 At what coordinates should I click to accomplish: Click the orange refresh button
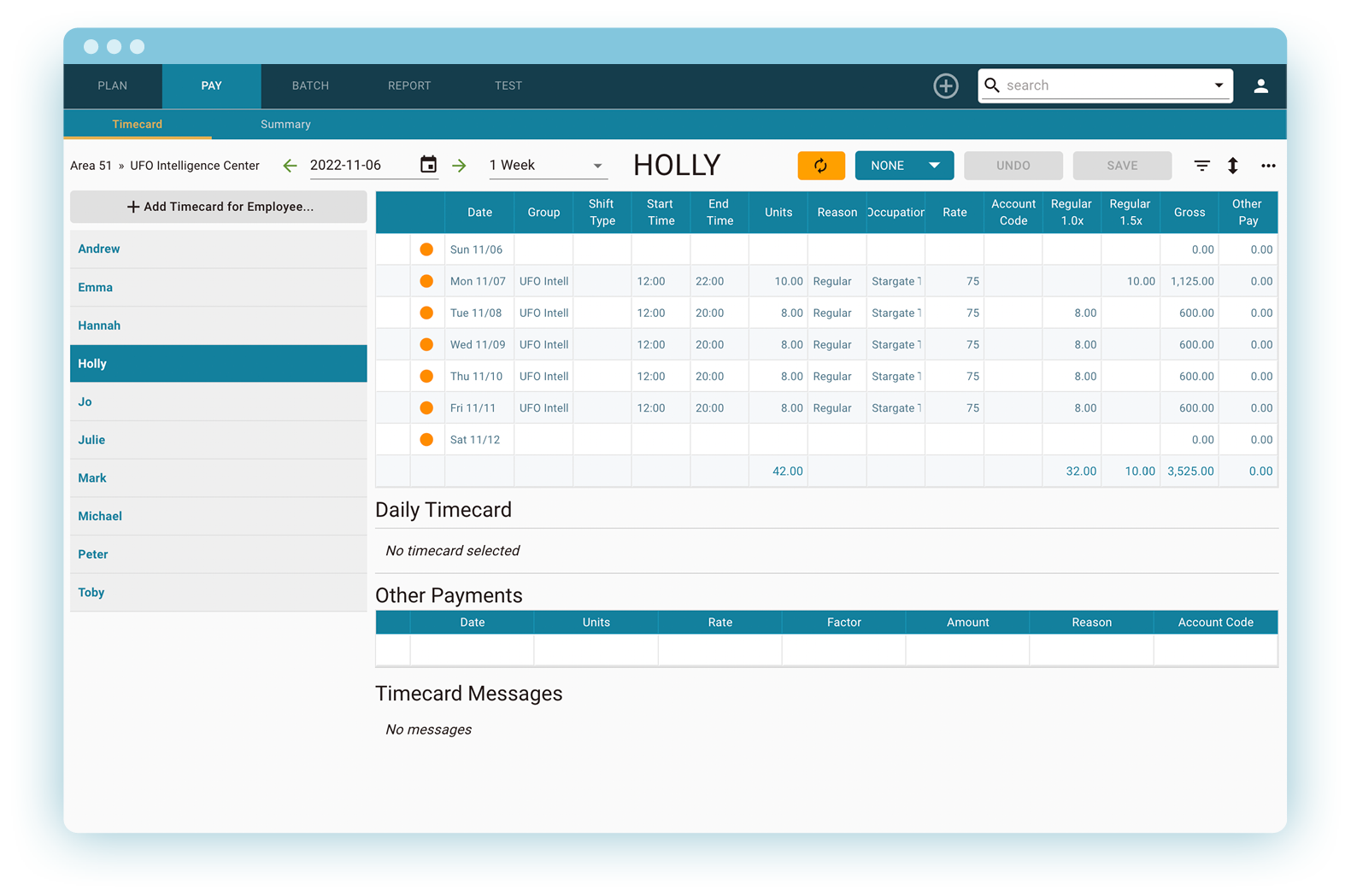coord(820,166)
